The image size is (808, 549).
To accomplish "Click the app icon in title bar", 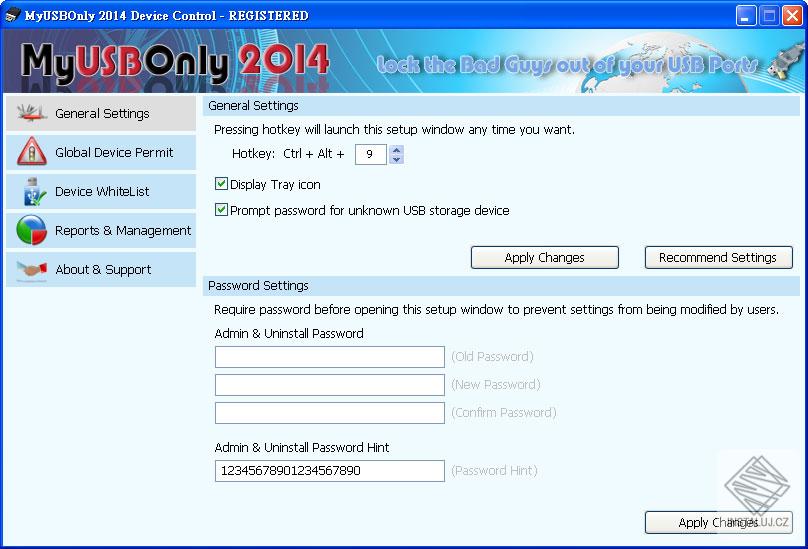I will point(12,15).
